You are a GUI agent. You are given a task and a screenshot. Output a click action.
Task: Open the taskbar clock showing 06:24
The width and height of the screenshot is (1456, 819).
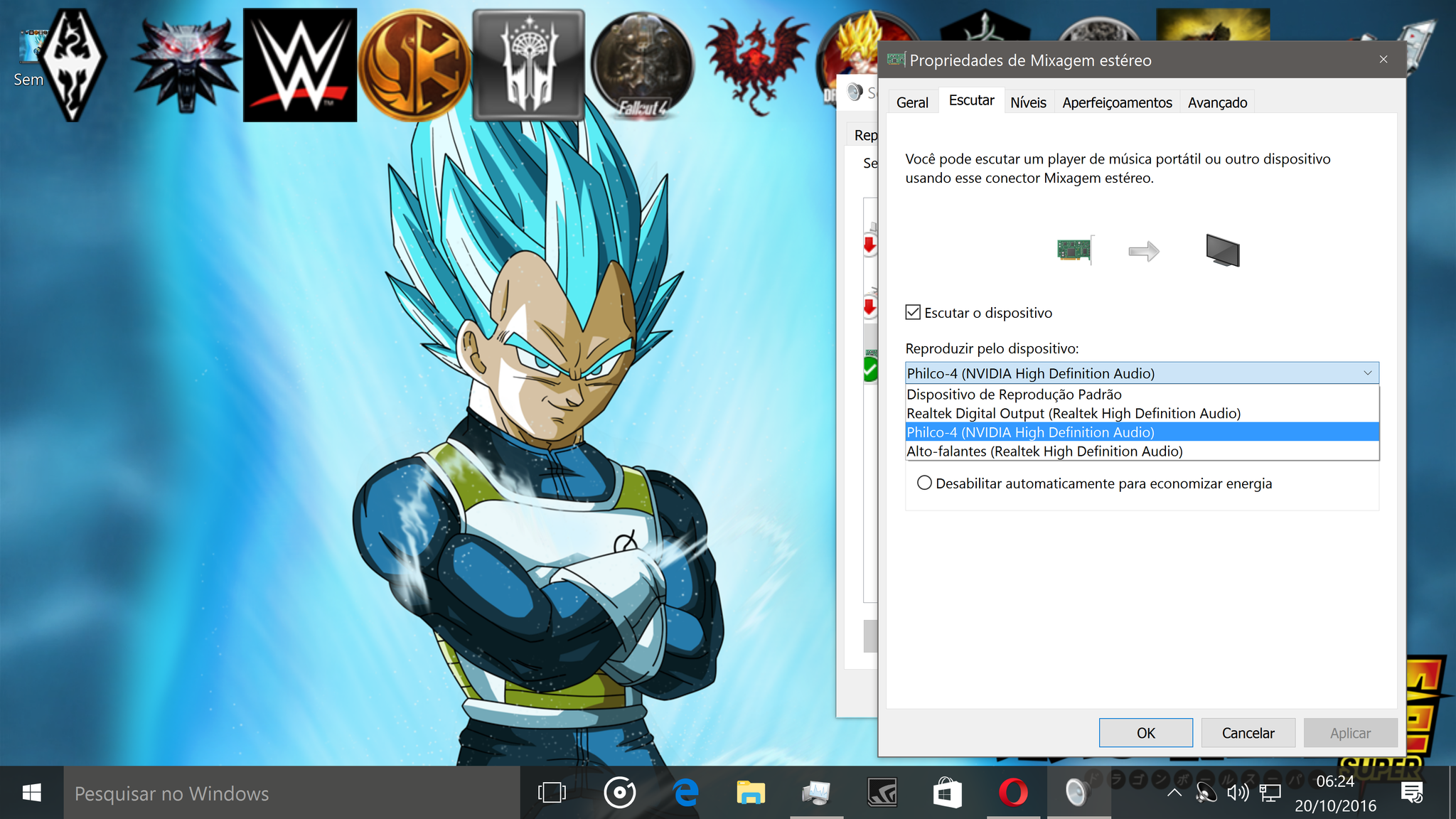click(1335, 793)
